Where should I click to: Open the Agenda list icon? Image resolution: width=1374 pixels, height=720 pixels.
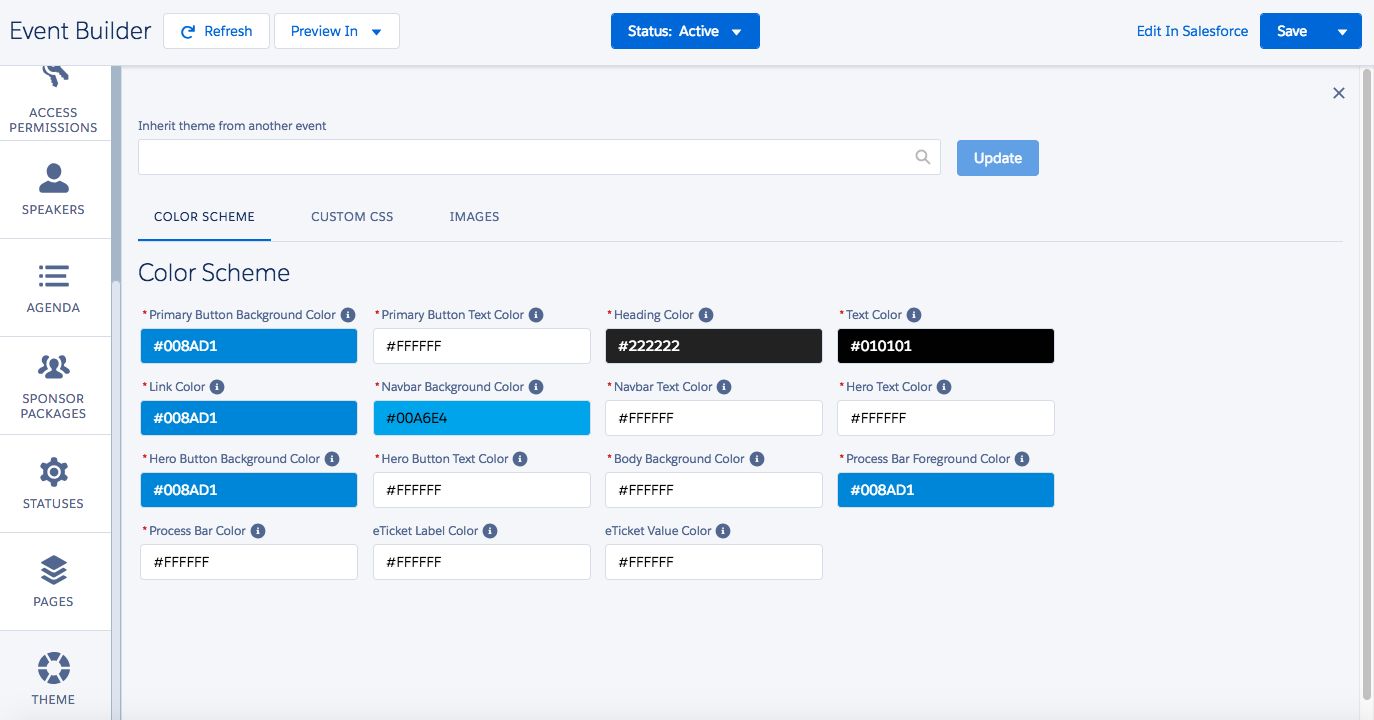[x=53, y=276]
